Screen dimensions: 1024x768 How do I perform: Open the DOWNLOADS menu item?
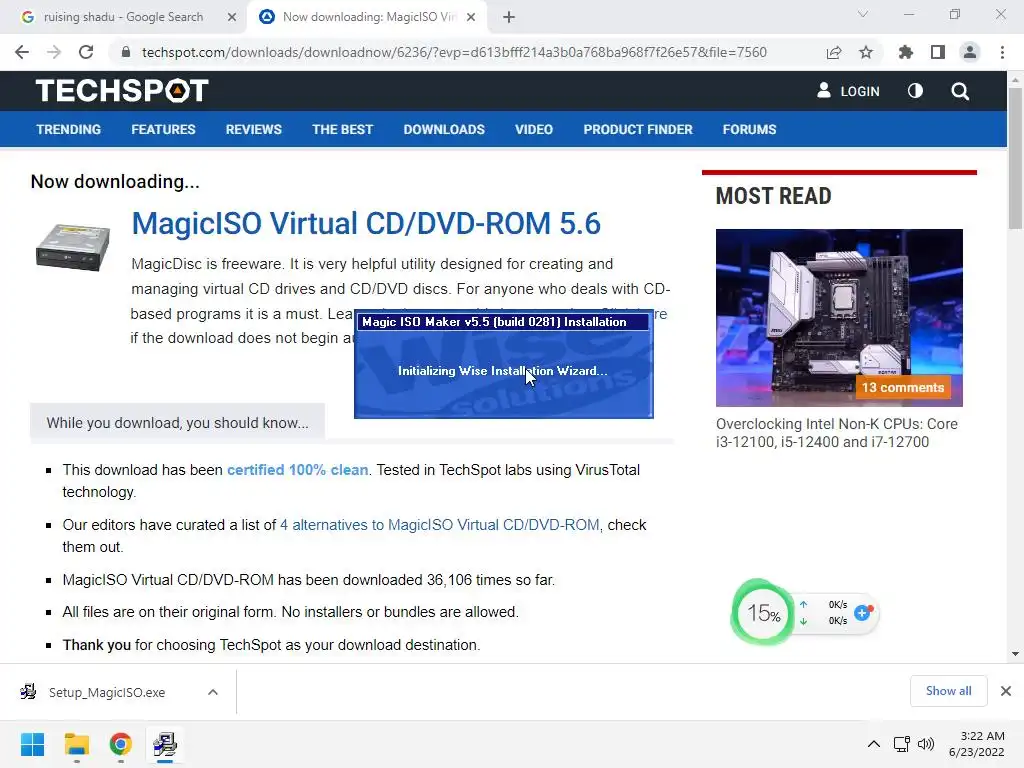tap(444, 129)
